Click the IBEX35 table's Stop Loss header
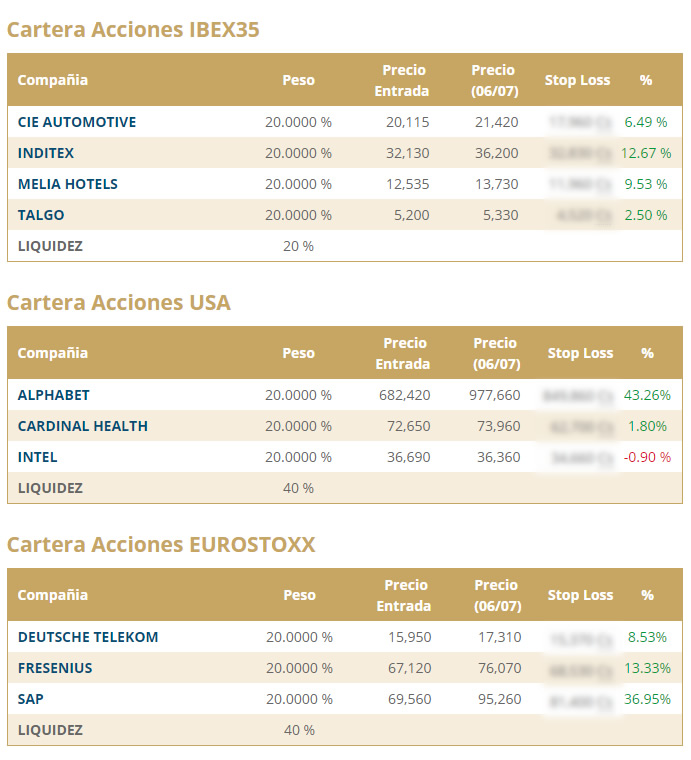 (x=577, y=80)
